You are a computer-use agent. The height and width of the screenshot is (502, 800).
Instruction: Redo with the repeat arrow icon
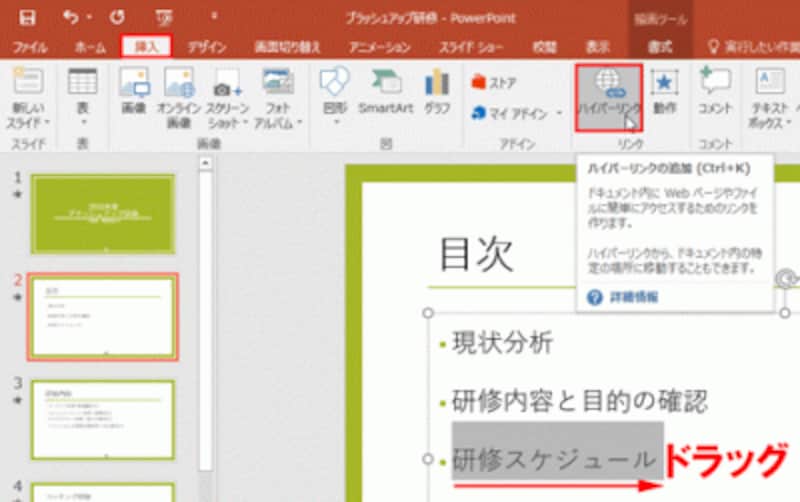(117, 17)
